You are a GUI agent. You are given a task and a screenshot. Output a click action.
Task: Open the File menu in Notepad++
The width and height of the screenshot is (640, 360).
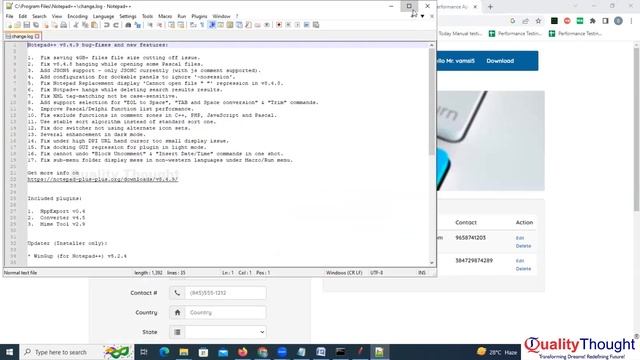pos(9,16)
